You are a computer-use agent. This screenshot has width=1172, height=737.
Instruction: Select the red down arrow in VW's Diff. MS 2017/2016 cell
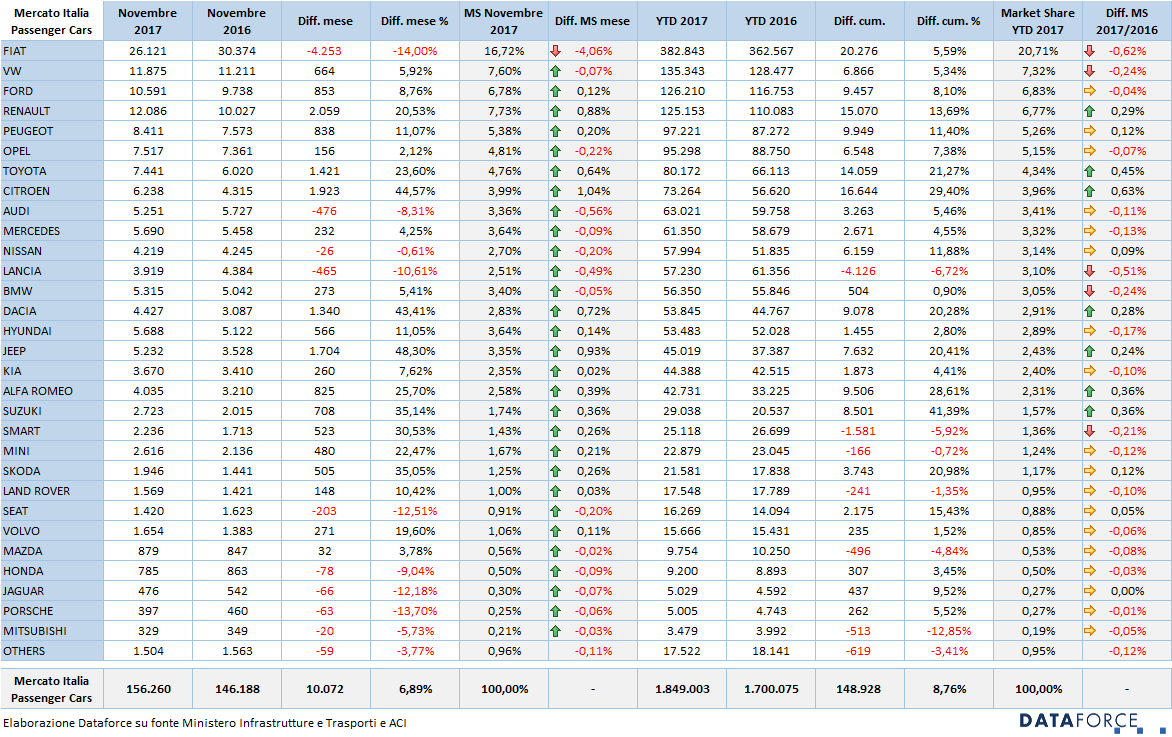click(1090, 71)
